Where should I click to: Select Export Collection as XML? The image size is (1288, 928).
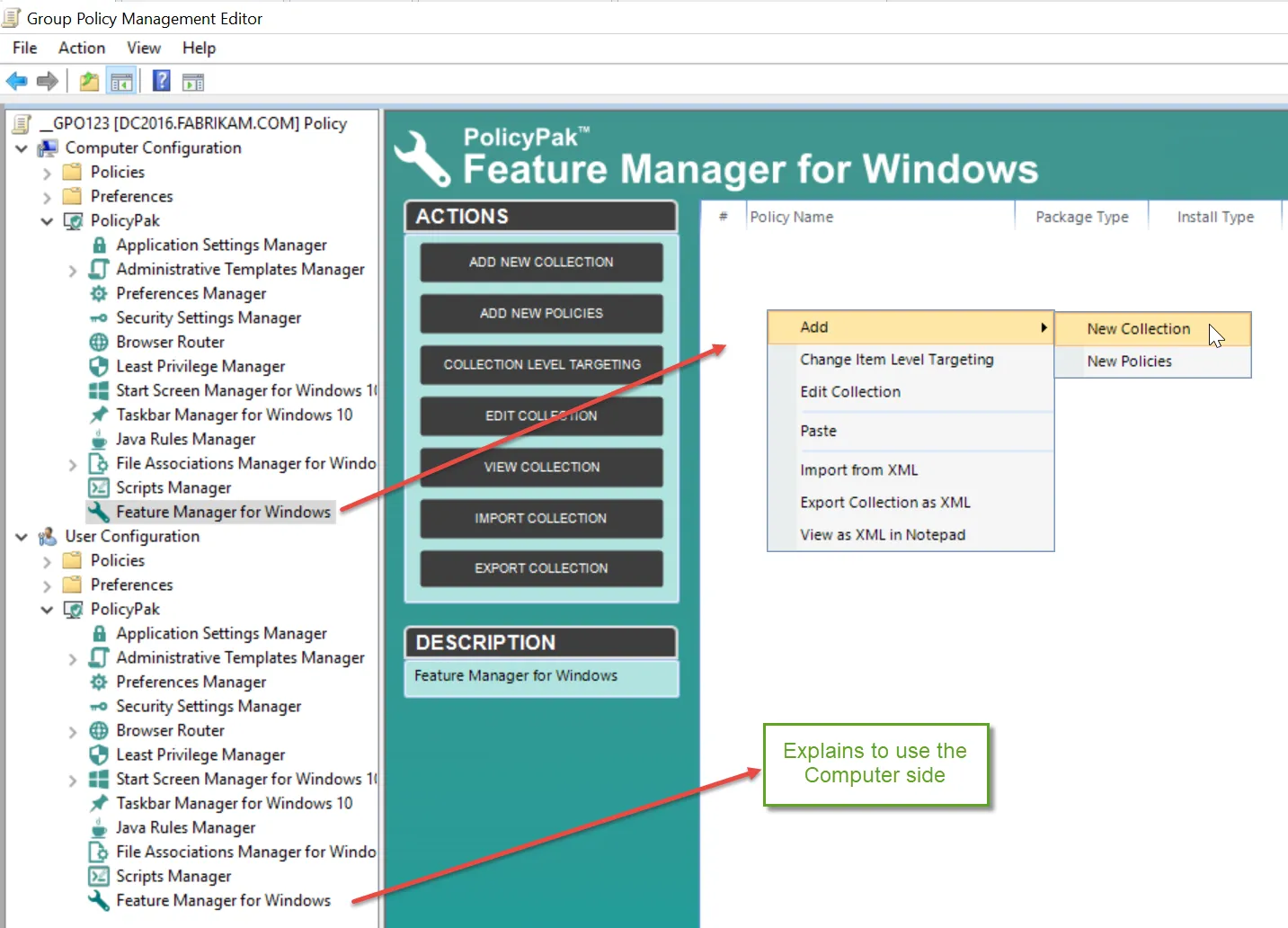pos(910,503)
